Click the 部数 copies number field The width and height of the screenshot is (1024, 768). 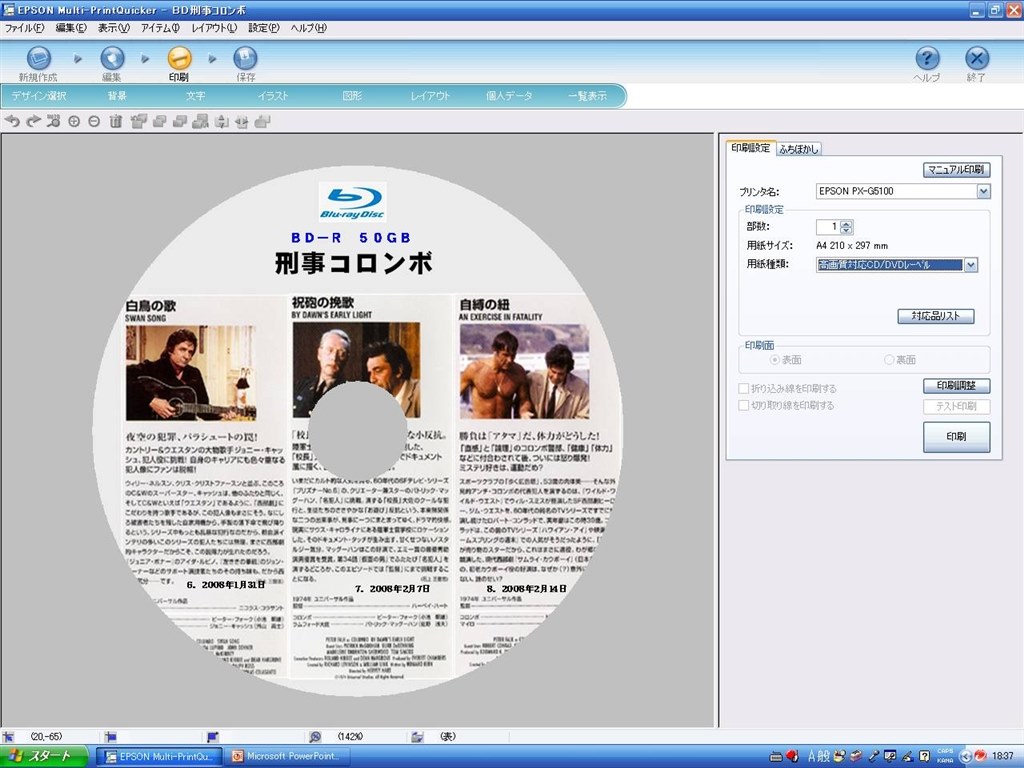(x=827, y=227)
